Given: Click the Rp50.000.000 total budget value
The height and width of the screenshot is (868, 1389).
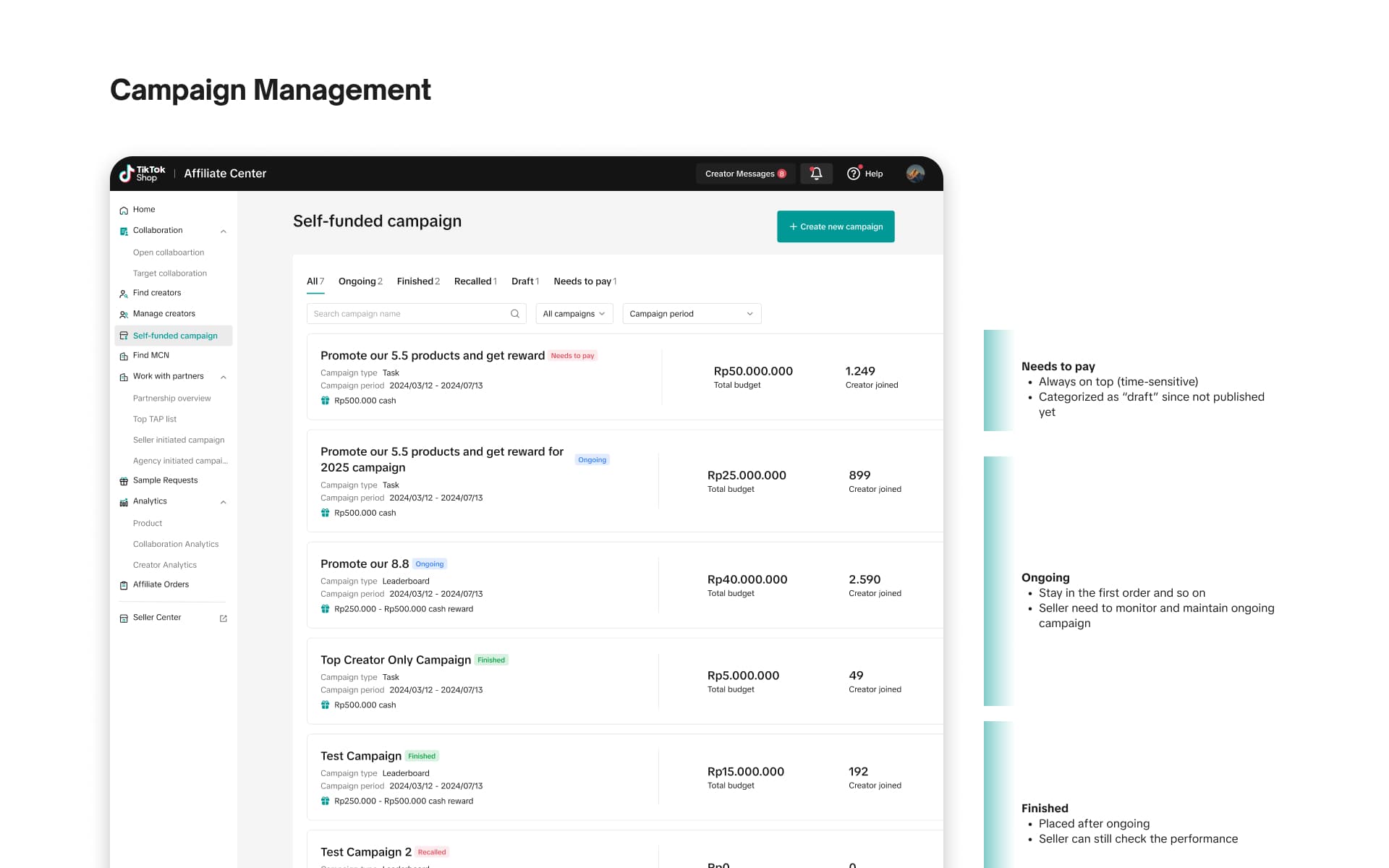Looking at the screenshot, I should (753, 371).
